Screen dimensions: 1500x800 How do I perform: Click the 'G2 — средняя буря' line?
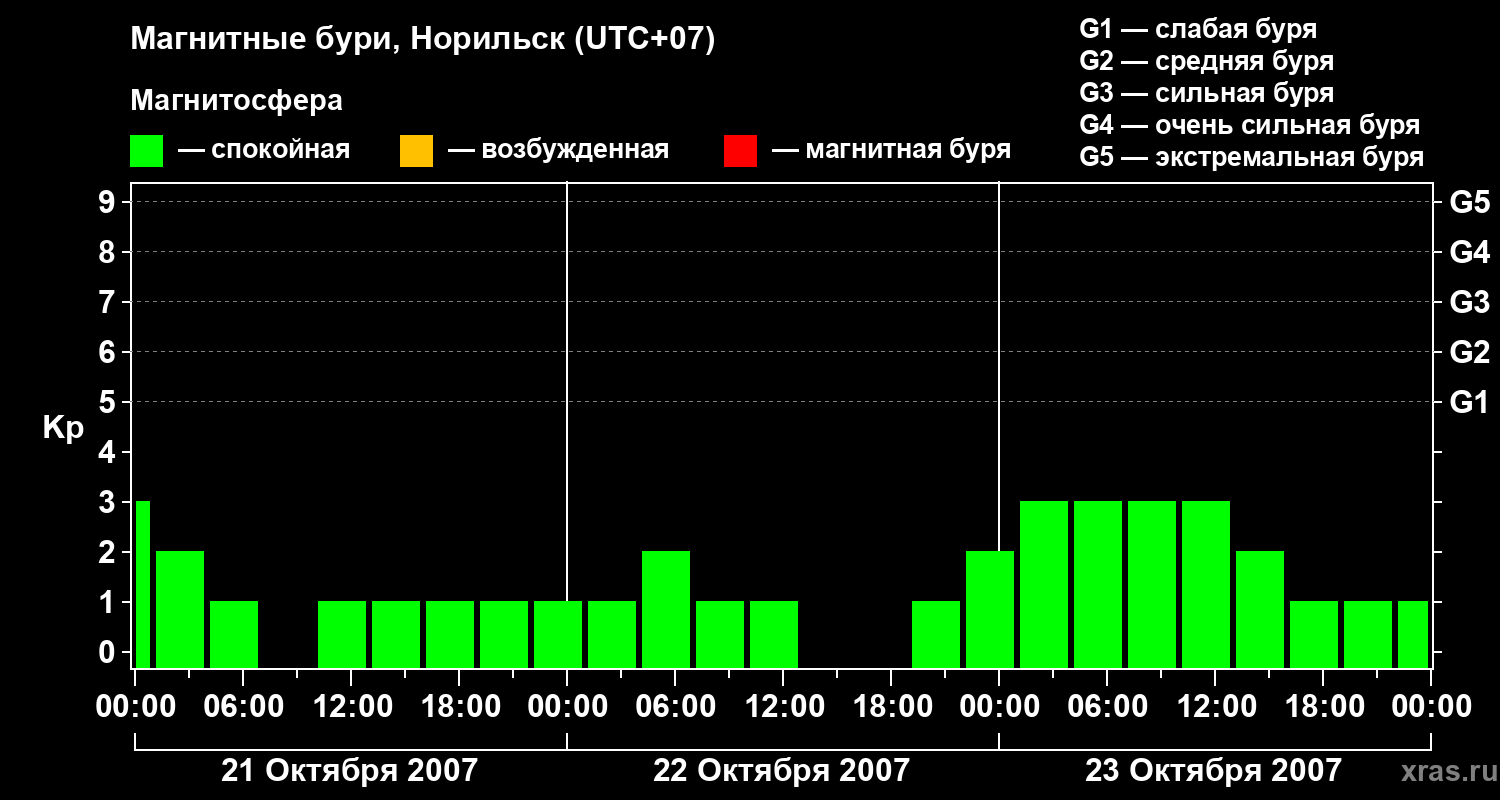[1207, 61]
